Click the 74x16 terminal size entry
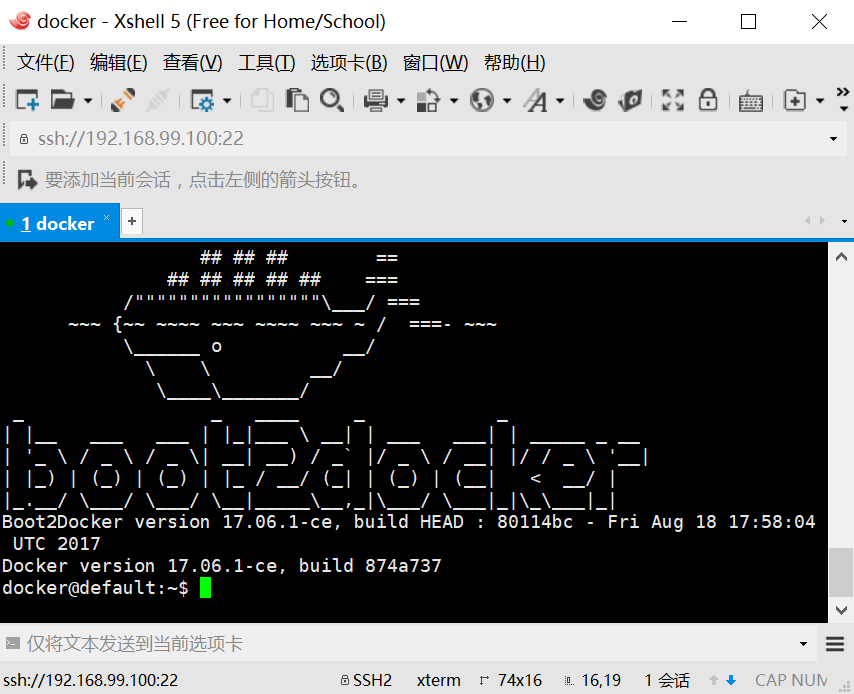Image resolution: width=854 pixels, height=694 pixels. pyautogui.click(x=511, y=680)
